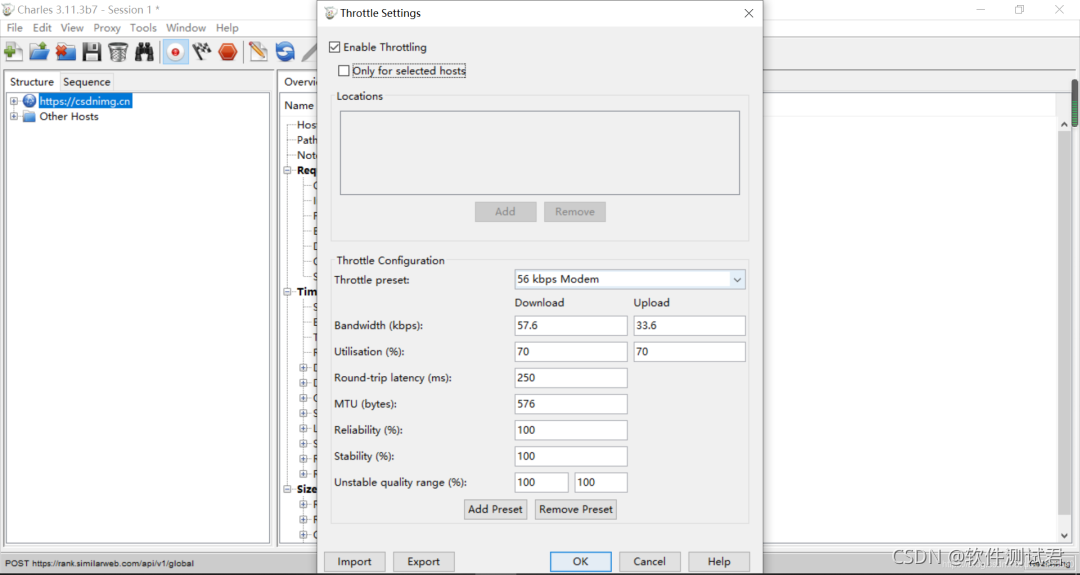Open the Window menu

click(186, 28)
